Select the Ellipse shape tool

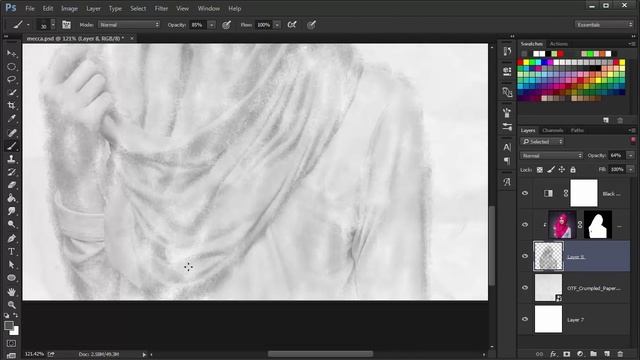pyautogui.click(x=11, y=278)
